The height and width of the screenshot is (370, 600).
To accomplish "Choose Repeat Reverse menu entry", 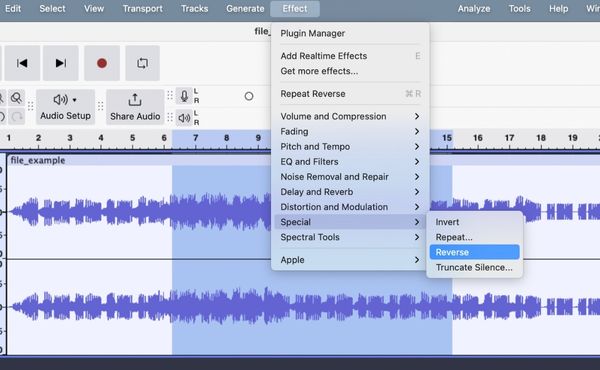I will coord(350,94).
